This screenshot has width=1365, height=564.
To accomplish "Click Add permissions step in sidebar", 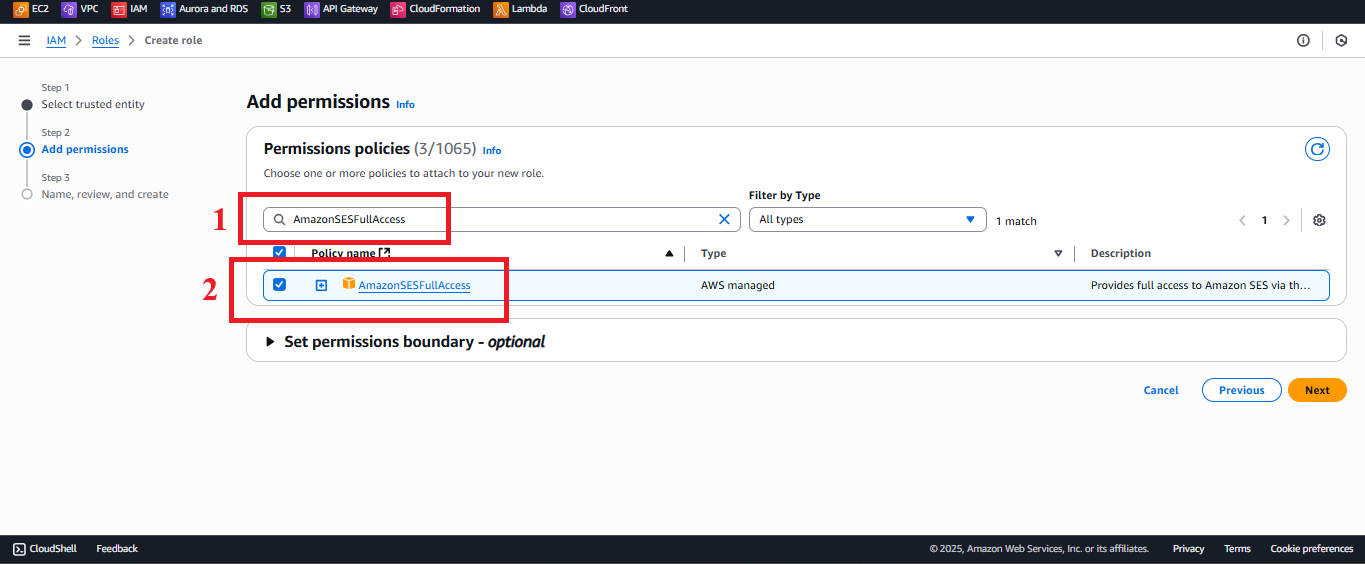I will coord(85,149).
